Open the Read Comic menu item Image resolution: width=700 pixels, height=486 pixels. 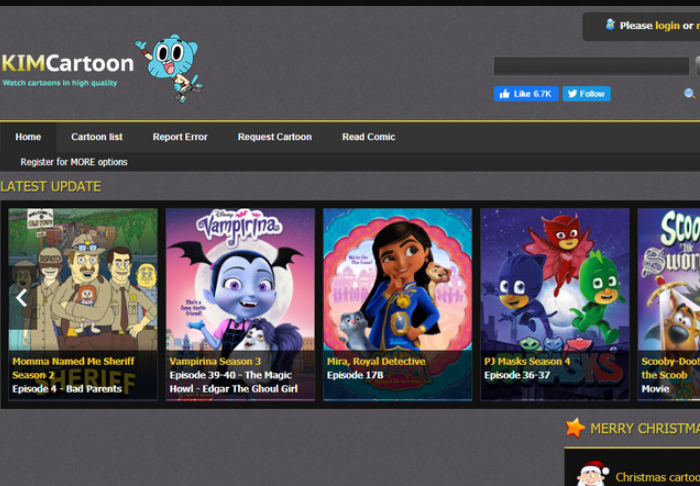(x=368, y=137)
